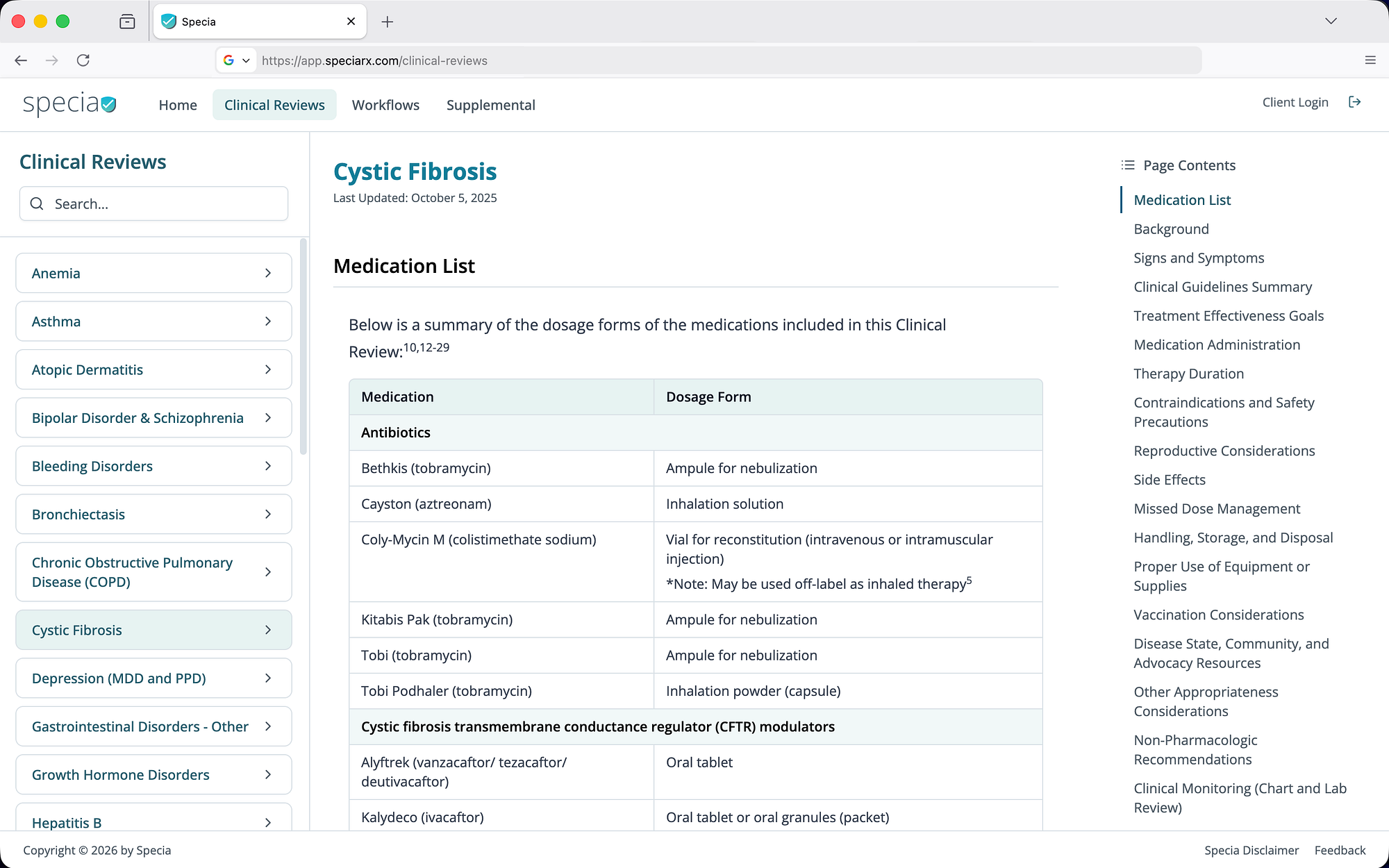This screenshot has width=1389, height=868.
Task: Add a new browser tab with plus icon
Action: click(x=388, y=22)
